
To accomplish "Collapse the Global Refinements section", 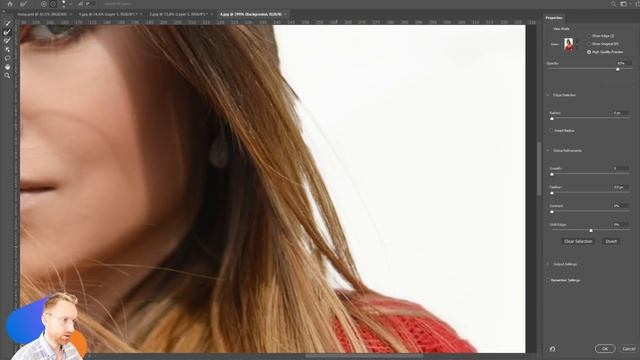I will pos(548,151).
